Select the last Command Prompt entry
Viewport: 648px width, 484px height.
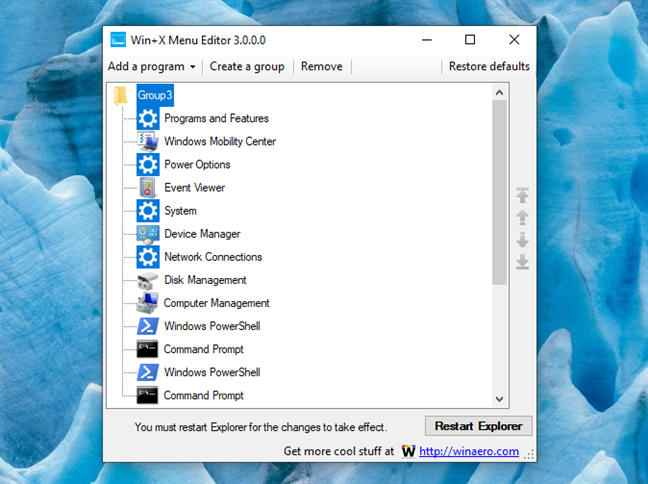(204, 396)
